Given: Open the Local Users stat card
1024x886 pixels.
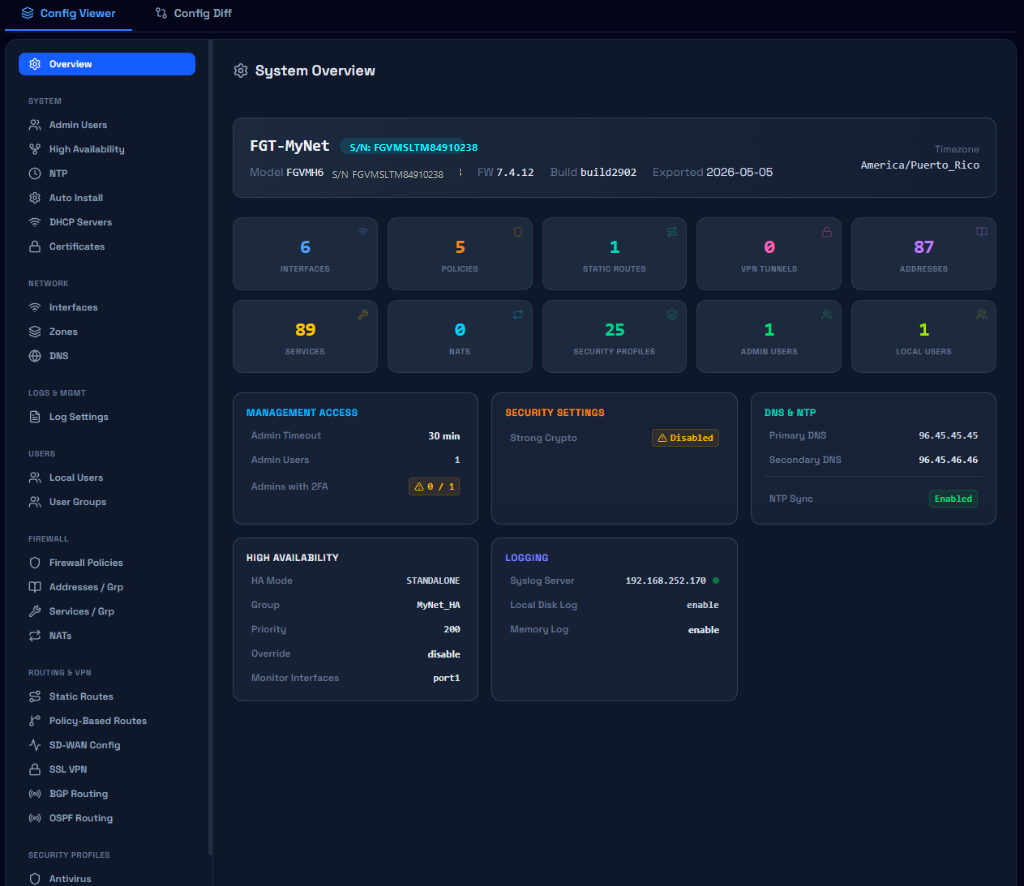Looking at the screenshot, I should coord(923,336).
